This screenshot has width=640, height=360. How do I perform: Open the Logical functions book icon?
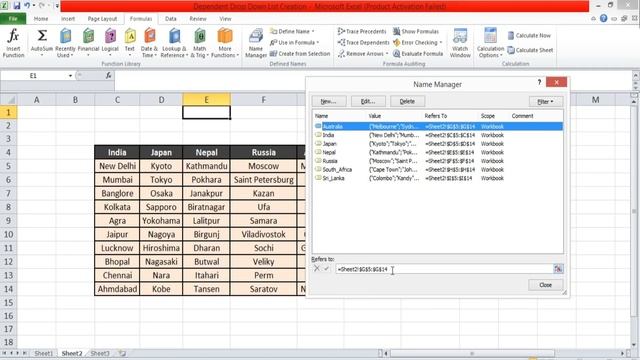coord(110,36)
